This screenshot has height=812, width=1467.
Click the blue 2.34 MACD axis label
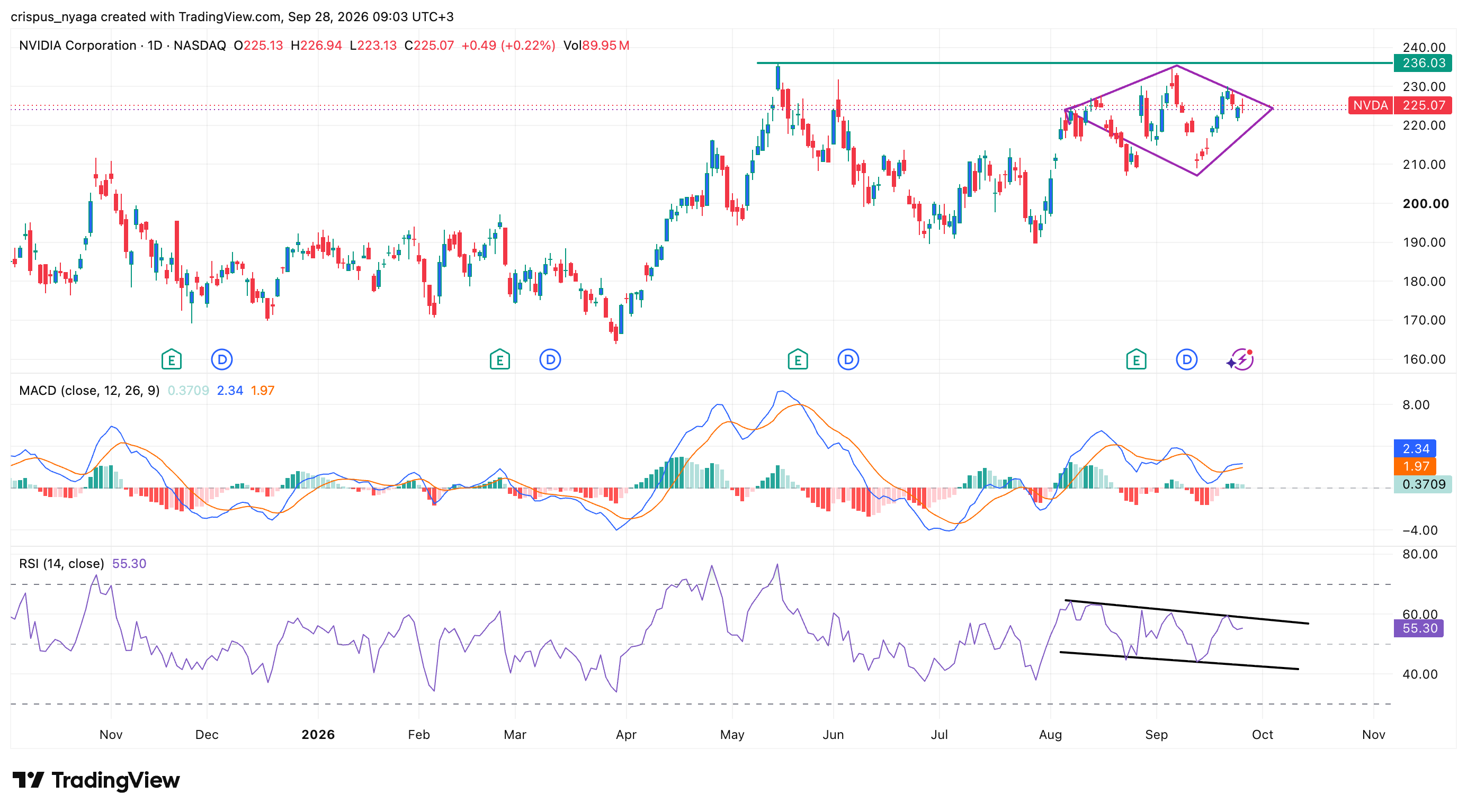click(x=1415, y=449)
